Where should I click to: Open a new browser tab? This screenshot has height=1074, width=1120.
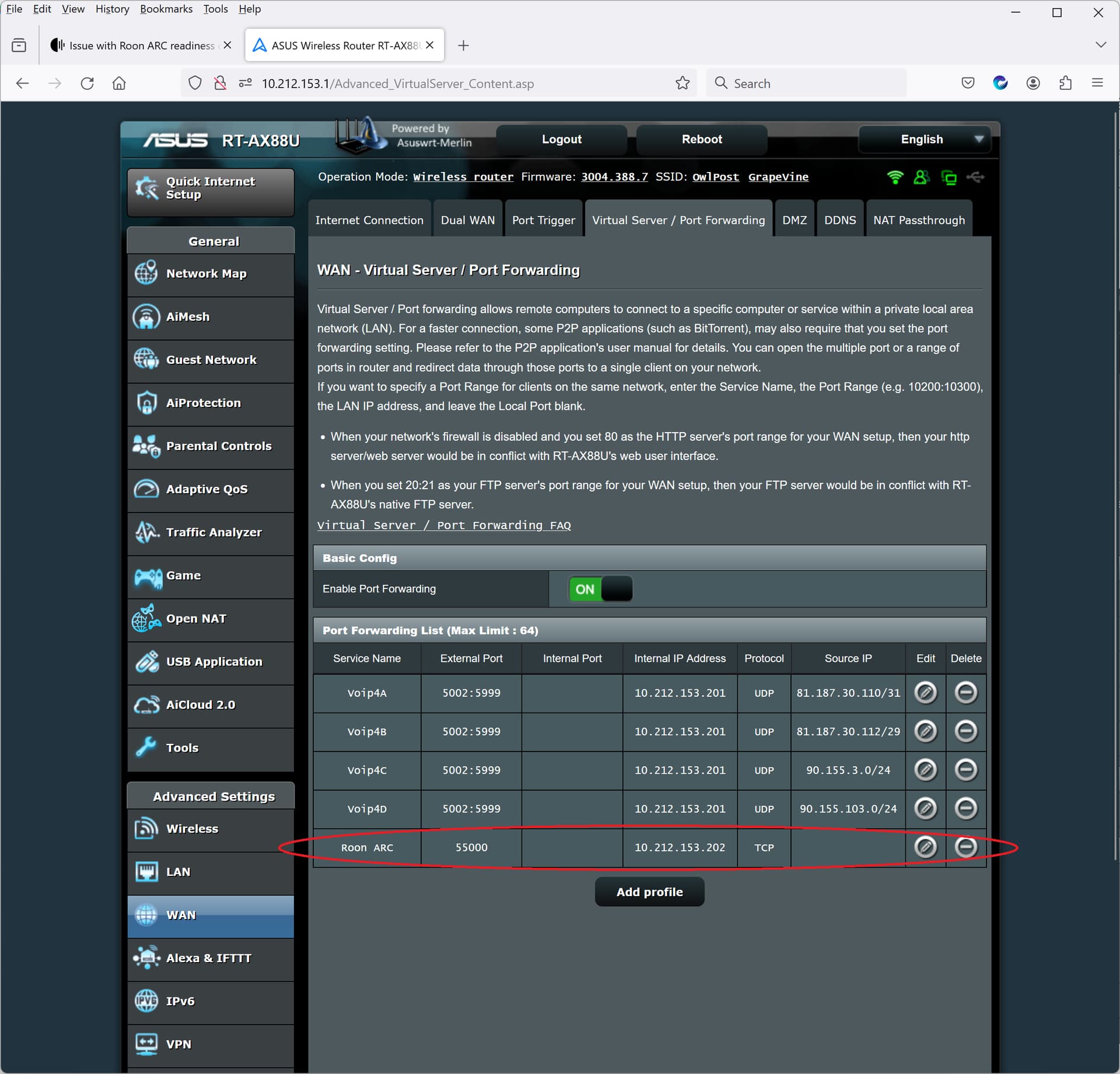[x=463, y=45]
